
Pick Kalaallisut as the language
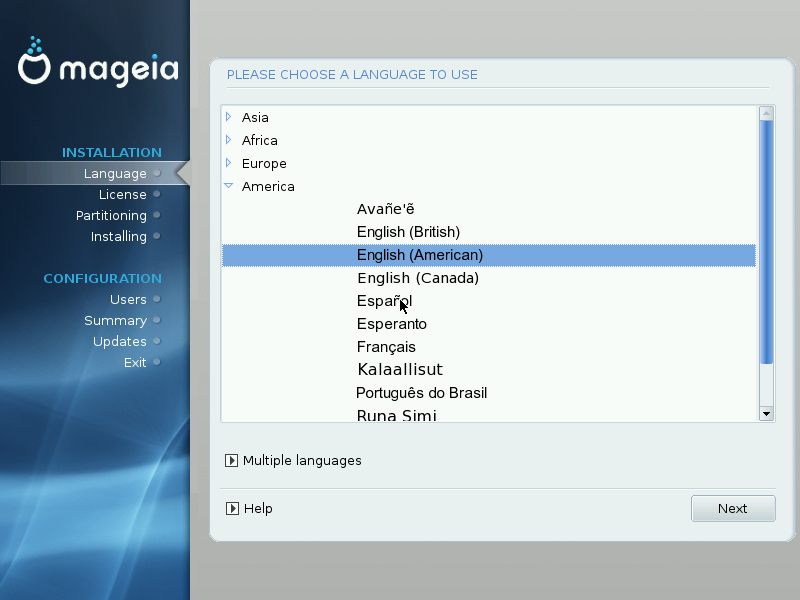(x=400, y=369)
